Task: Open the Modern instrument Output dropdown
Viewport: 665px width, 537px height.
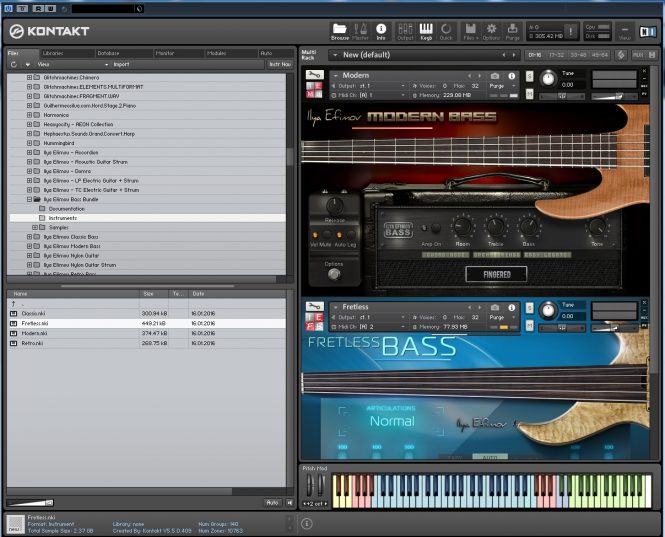Action: (x=368, y=86)
